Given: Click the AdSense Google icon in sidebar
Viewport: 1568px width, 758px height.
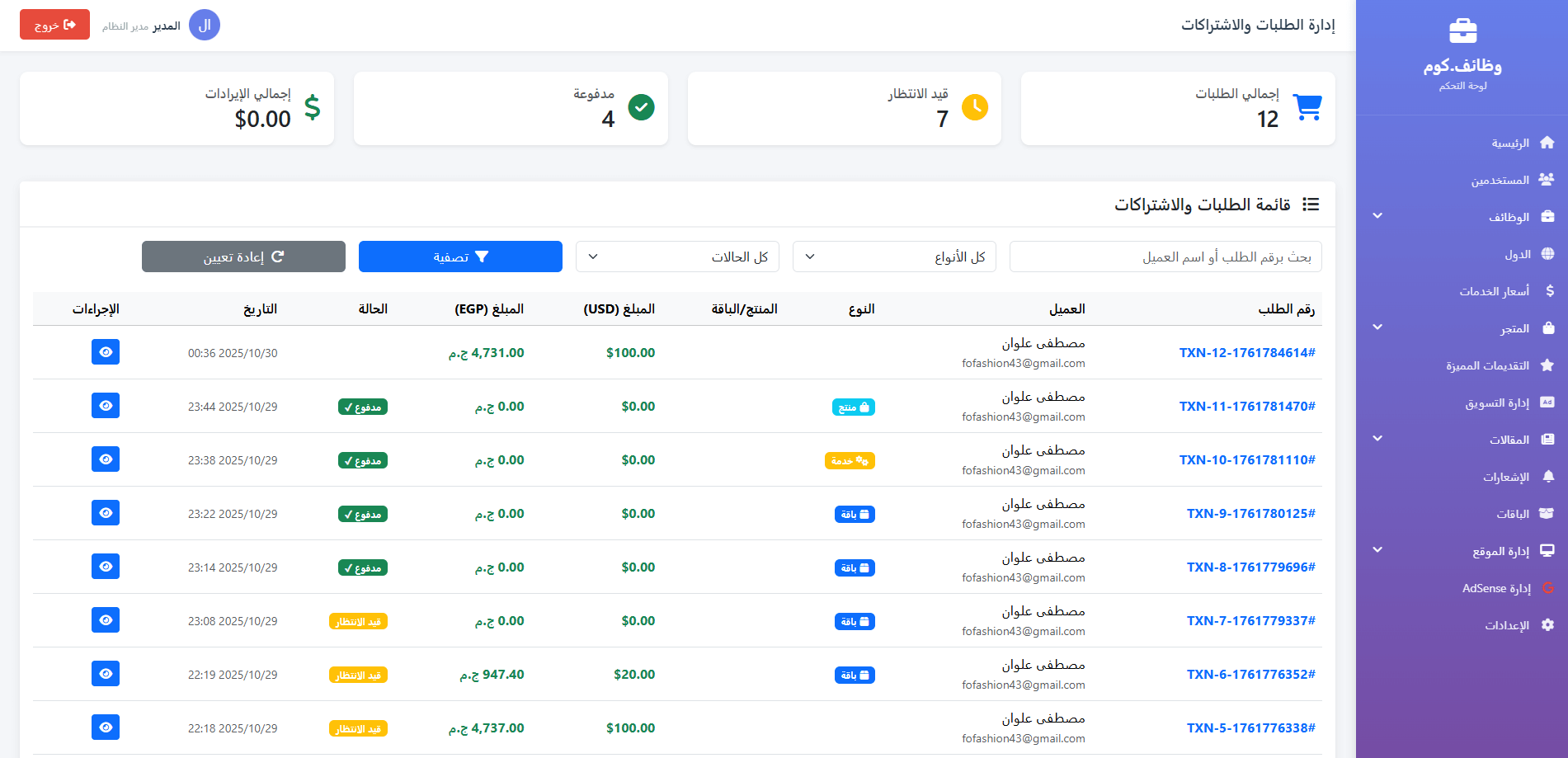Looking at the screenshot, I should point(1547,588).
